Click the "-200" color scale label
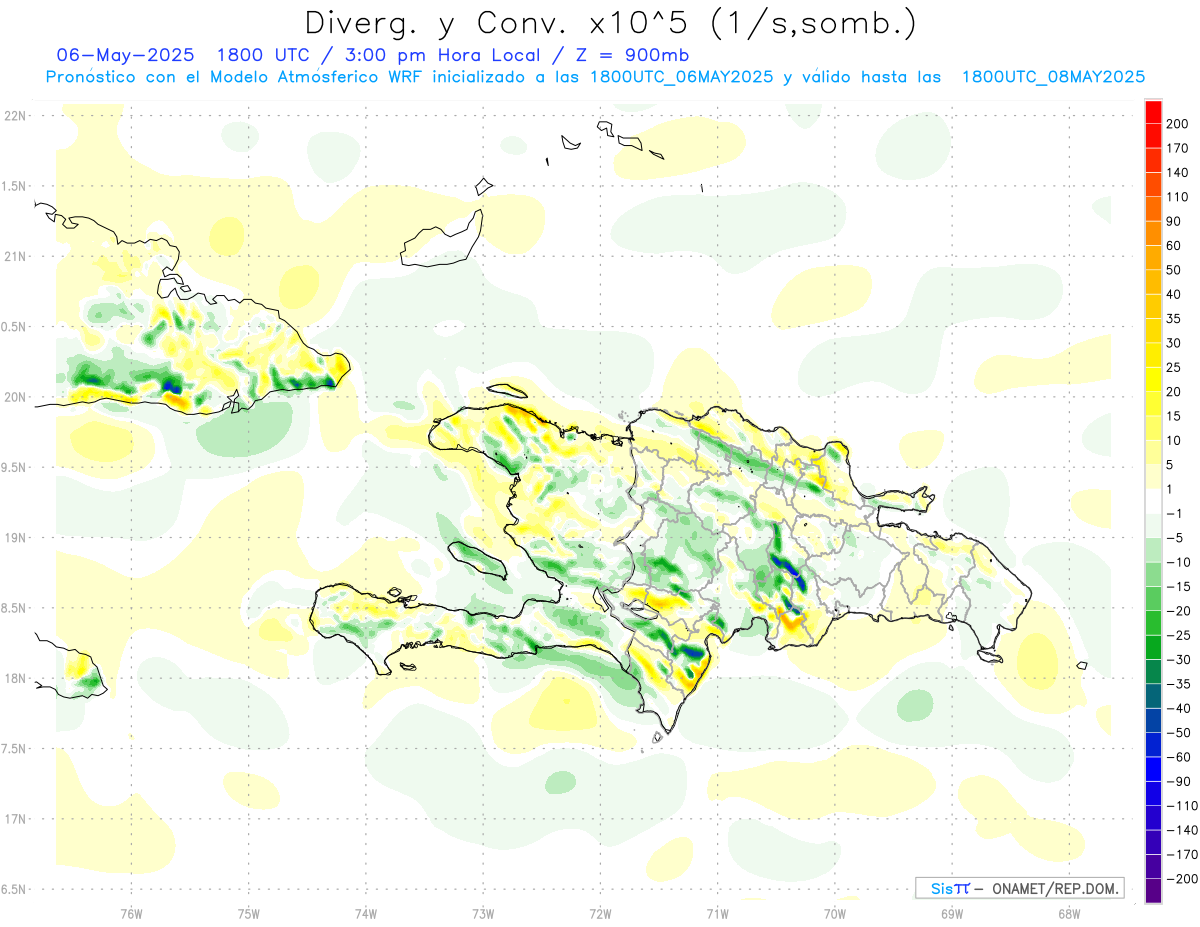Screen dimensions: 1200x927 point(1184,878)
